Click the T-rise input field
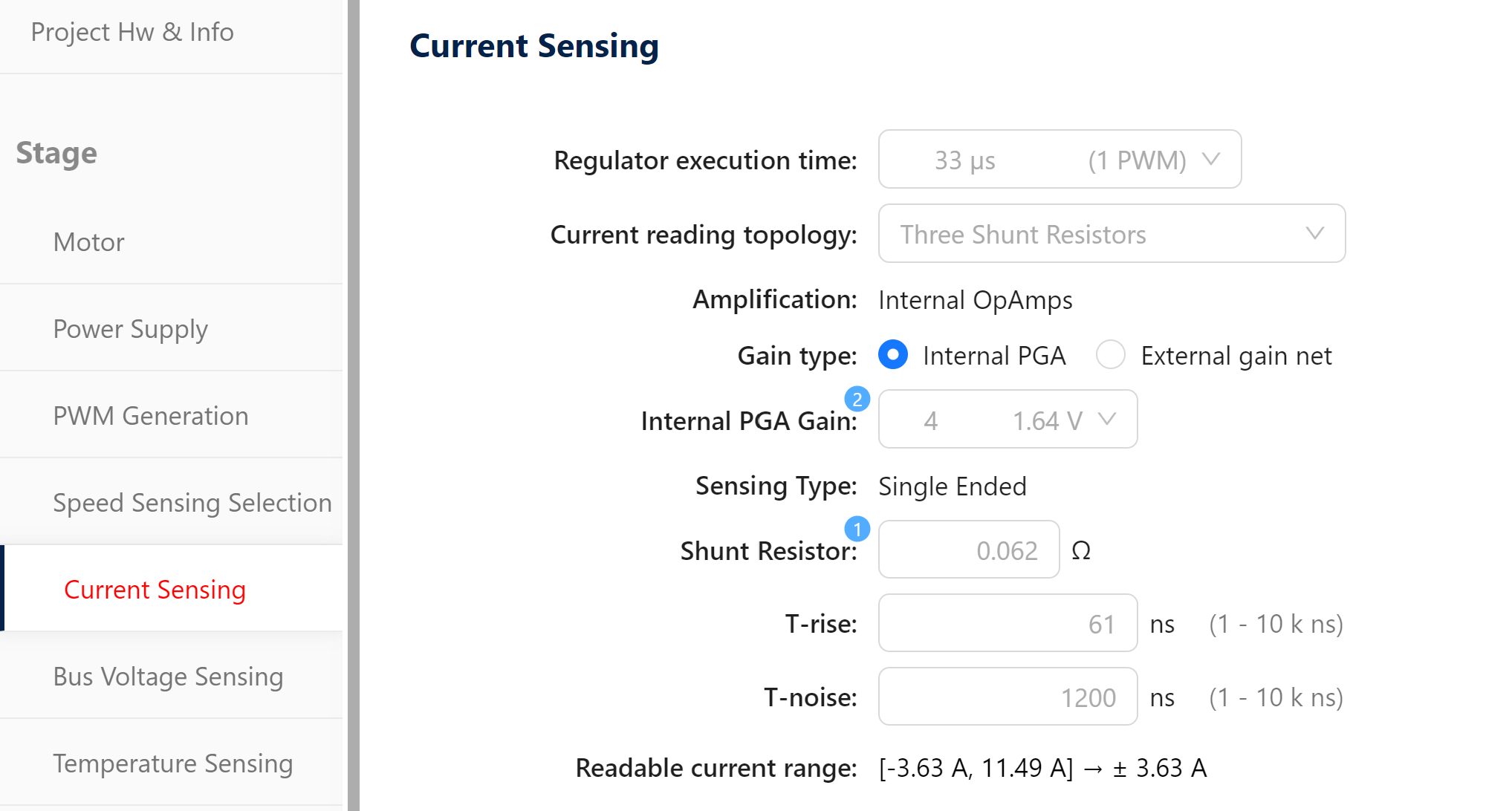This screenshot has width=1512, height=811. (x=1007, y=623)
